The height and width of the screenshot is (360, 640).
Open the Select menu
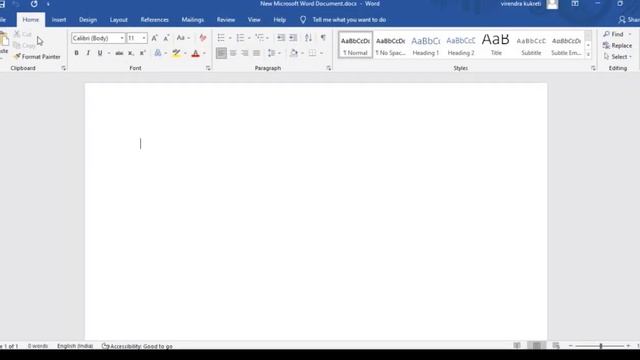coord(618,57)
